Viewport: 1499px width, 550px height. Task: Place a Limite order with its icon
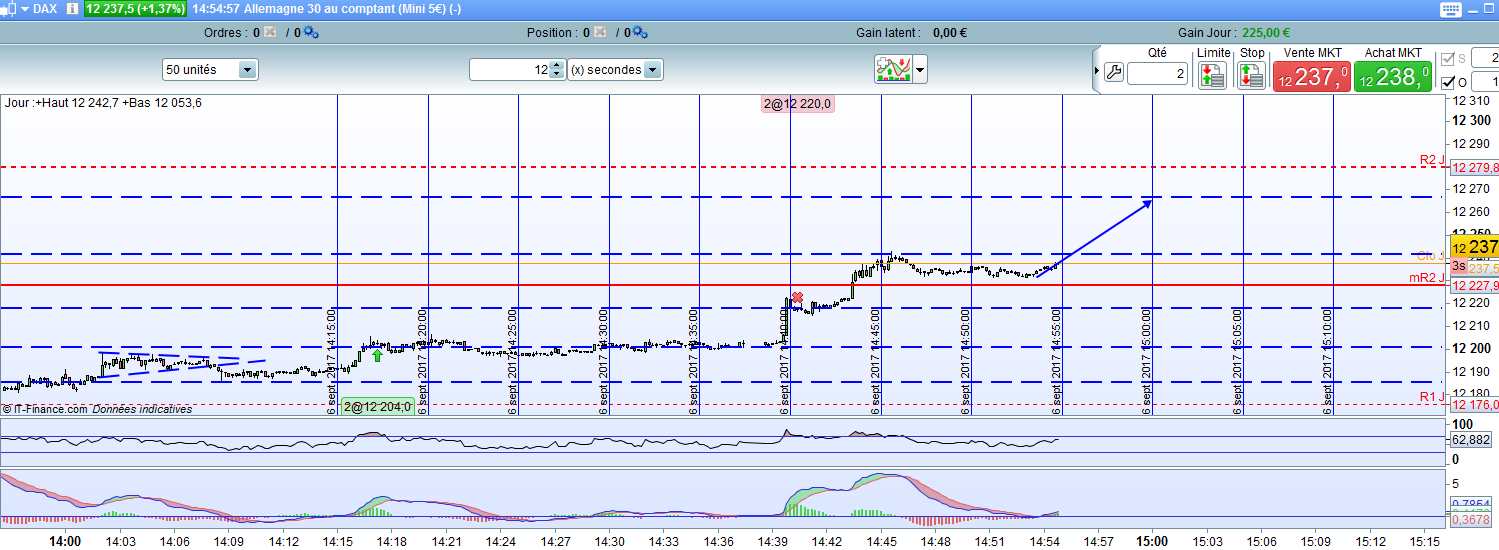[1213, 74]
